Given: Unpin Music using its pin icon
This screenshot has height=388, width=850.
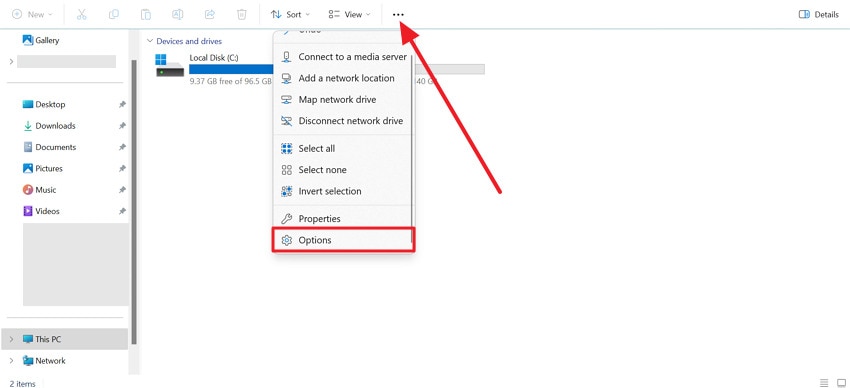Looking at the screenshot, I should 123,190.
